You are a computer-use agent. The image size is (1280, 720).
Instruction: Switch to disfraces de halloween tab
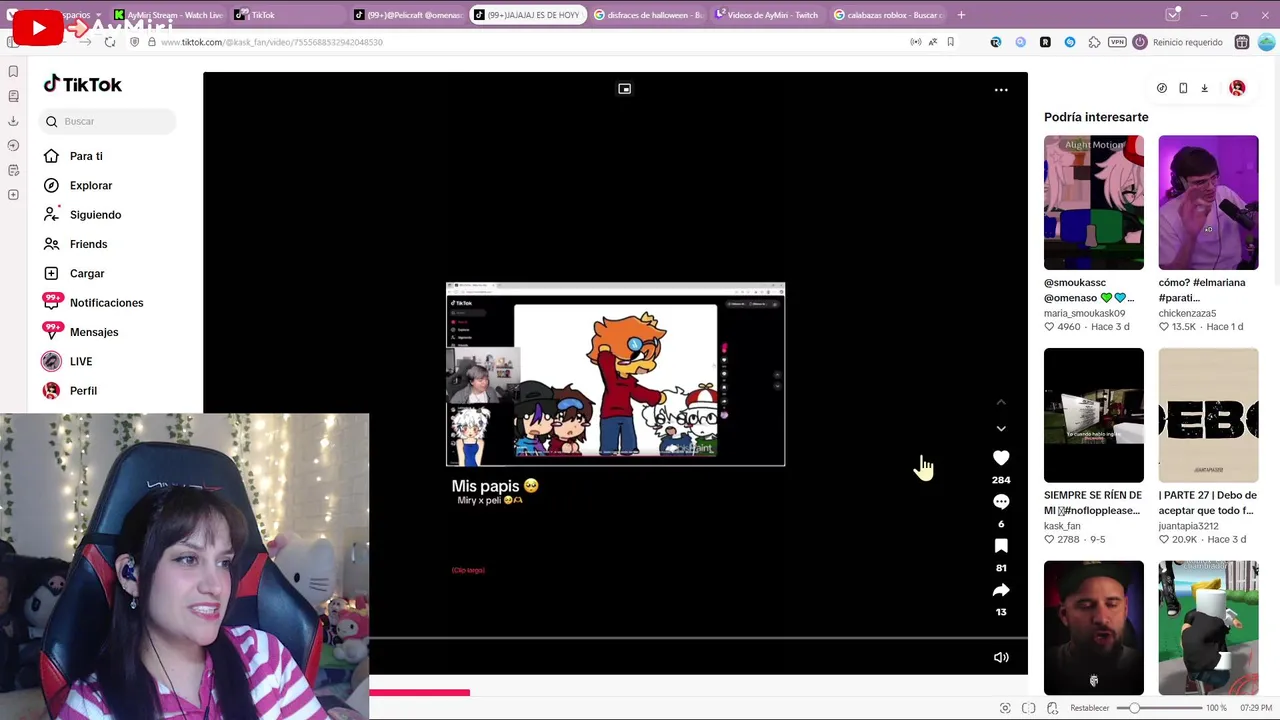tap(648, 15)
